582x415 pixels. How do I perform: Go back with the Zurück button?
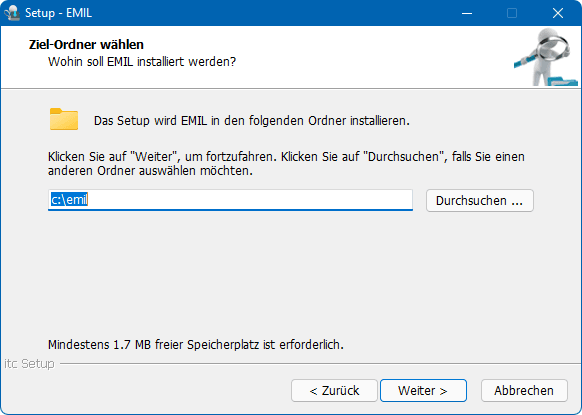pos(334,391)
